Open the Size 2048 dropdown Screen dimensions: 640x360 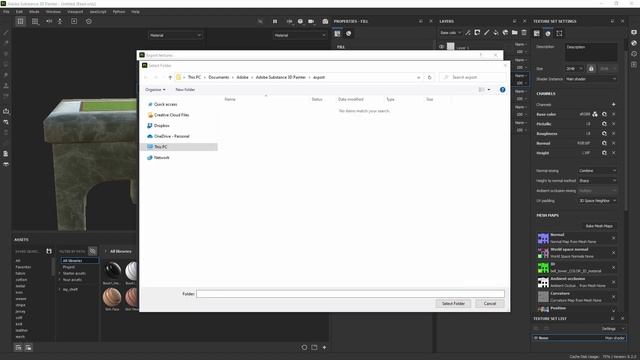tap(574, 69)
